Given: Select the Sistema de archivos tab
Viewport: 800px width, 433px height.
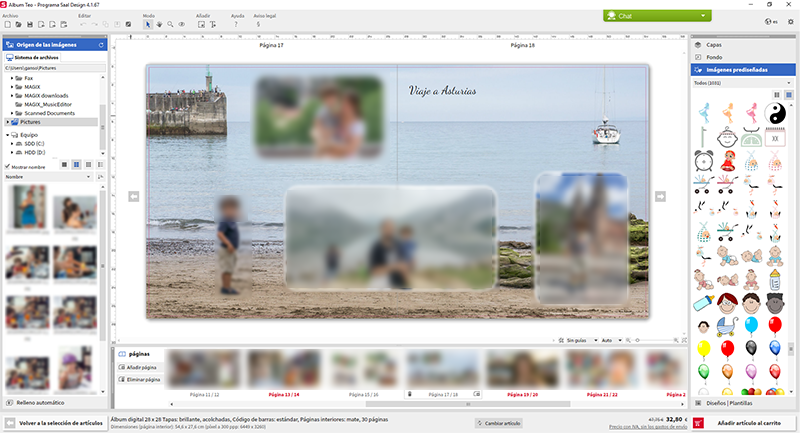Looking at the screenshot, I should (x=33, y=58).
